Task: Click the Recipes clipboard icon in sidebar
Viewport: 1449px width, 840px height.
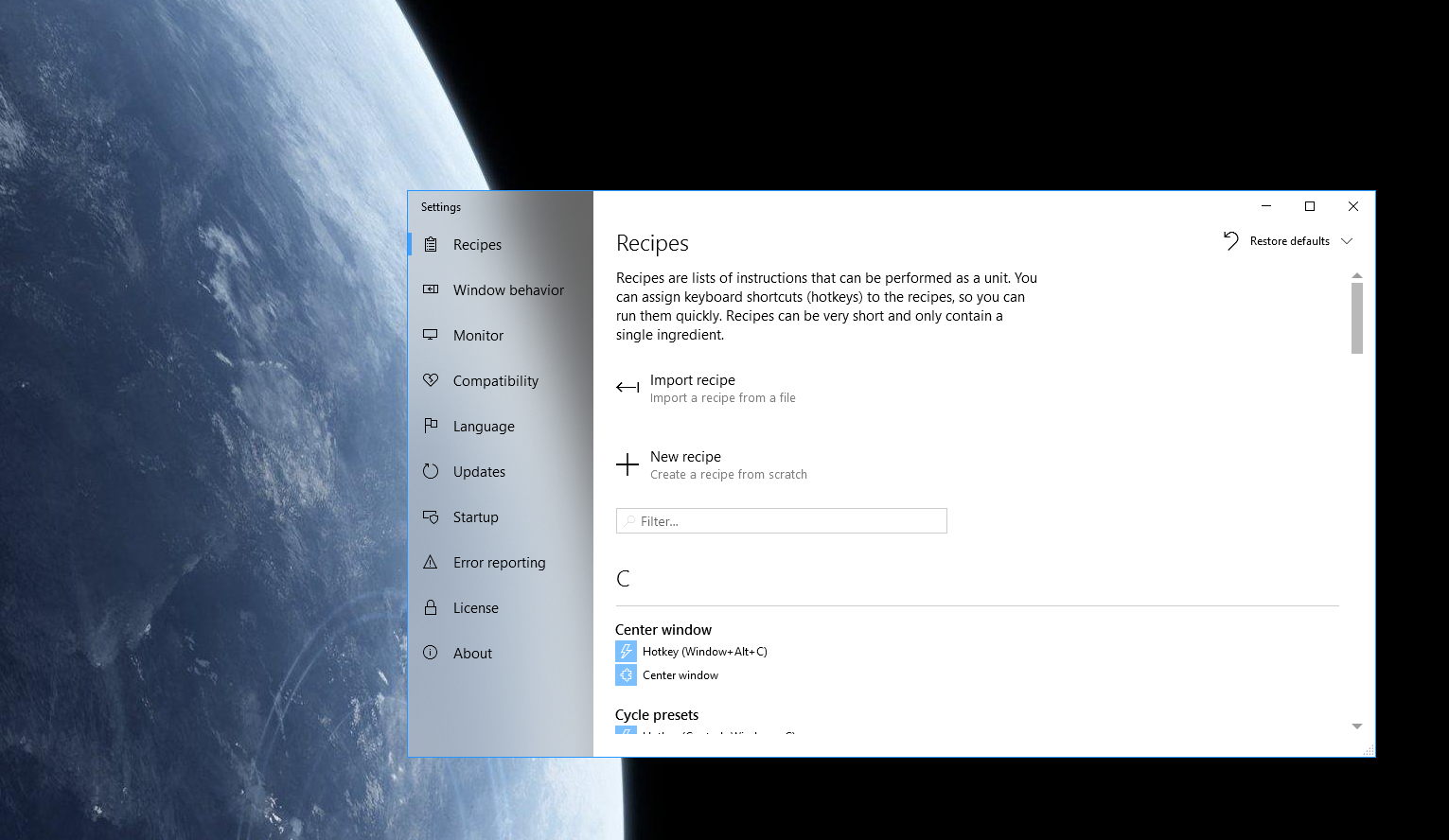Action: [431, 245]
